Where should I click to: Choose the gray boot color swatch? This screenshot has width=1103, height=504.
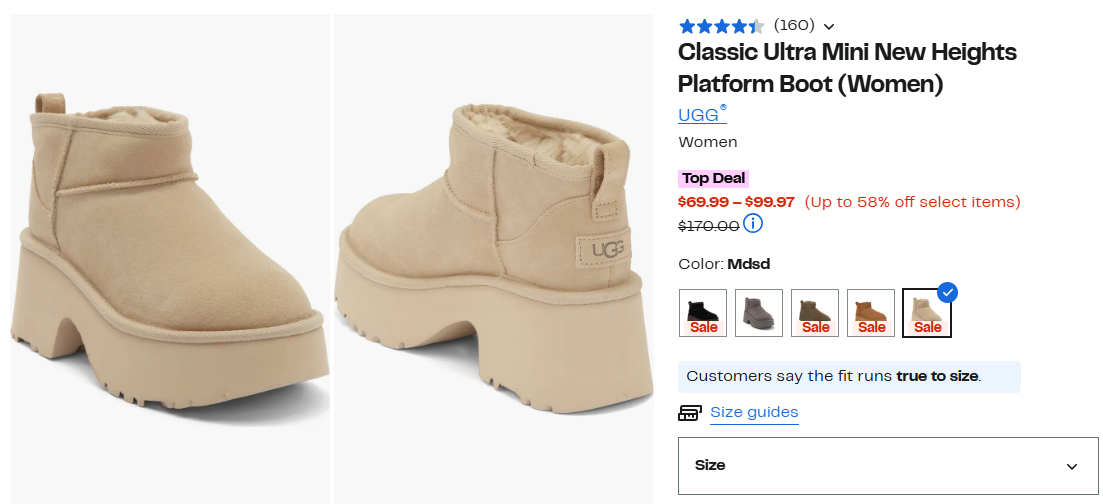pyautogui.click(x=759, y=313)
